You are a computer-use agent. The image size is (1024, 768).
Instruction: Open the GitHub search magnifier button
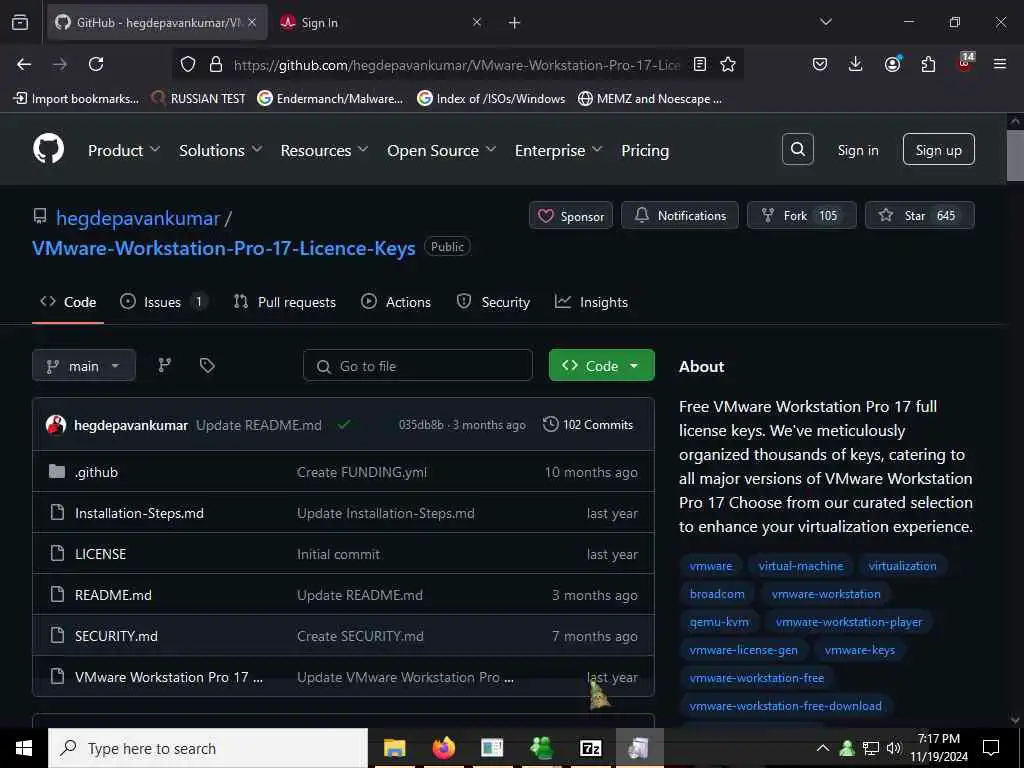pos(797,150)
